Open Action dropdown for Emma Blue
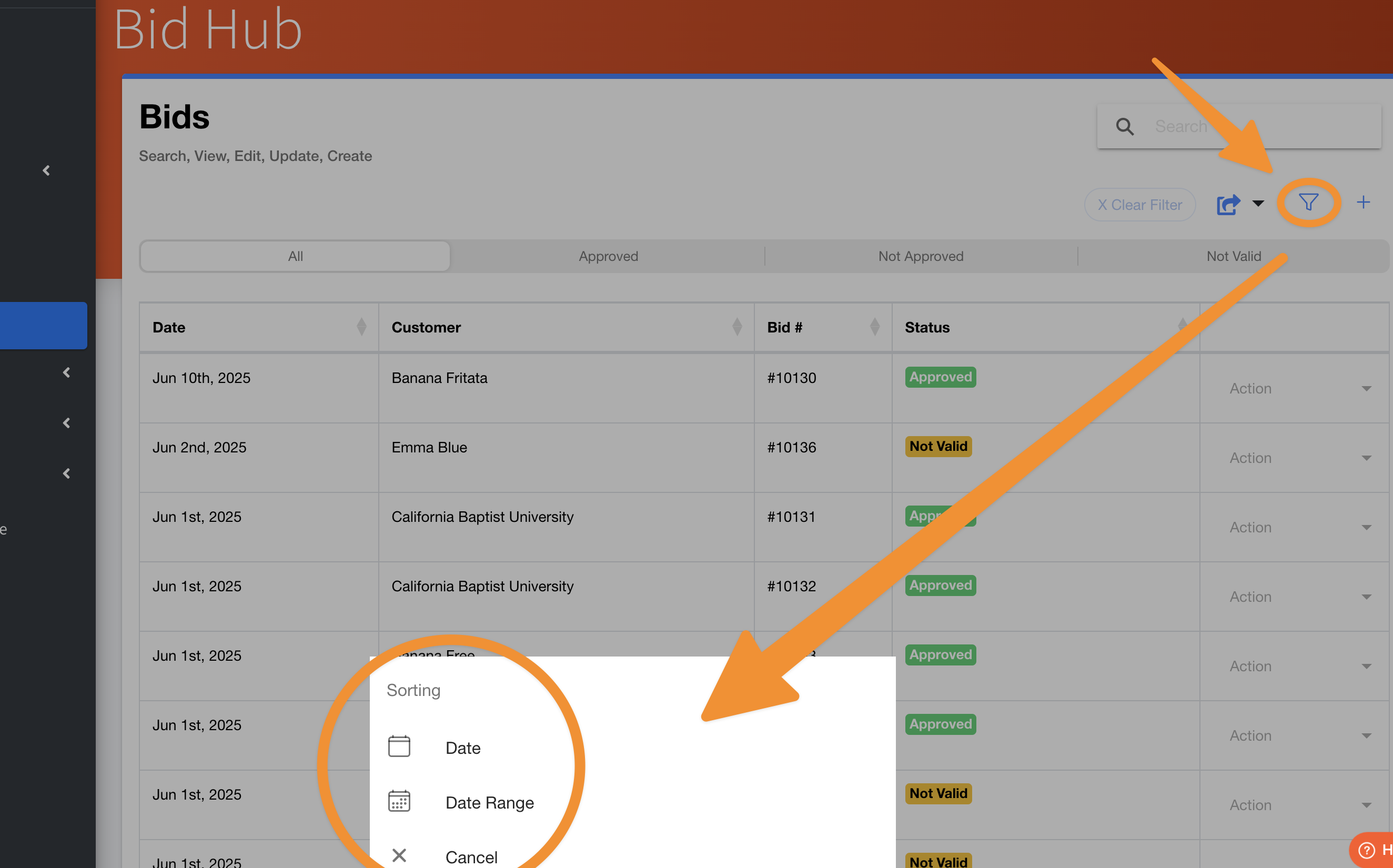This screenshot has height=868, width=1393. (x=1299, y=458)
